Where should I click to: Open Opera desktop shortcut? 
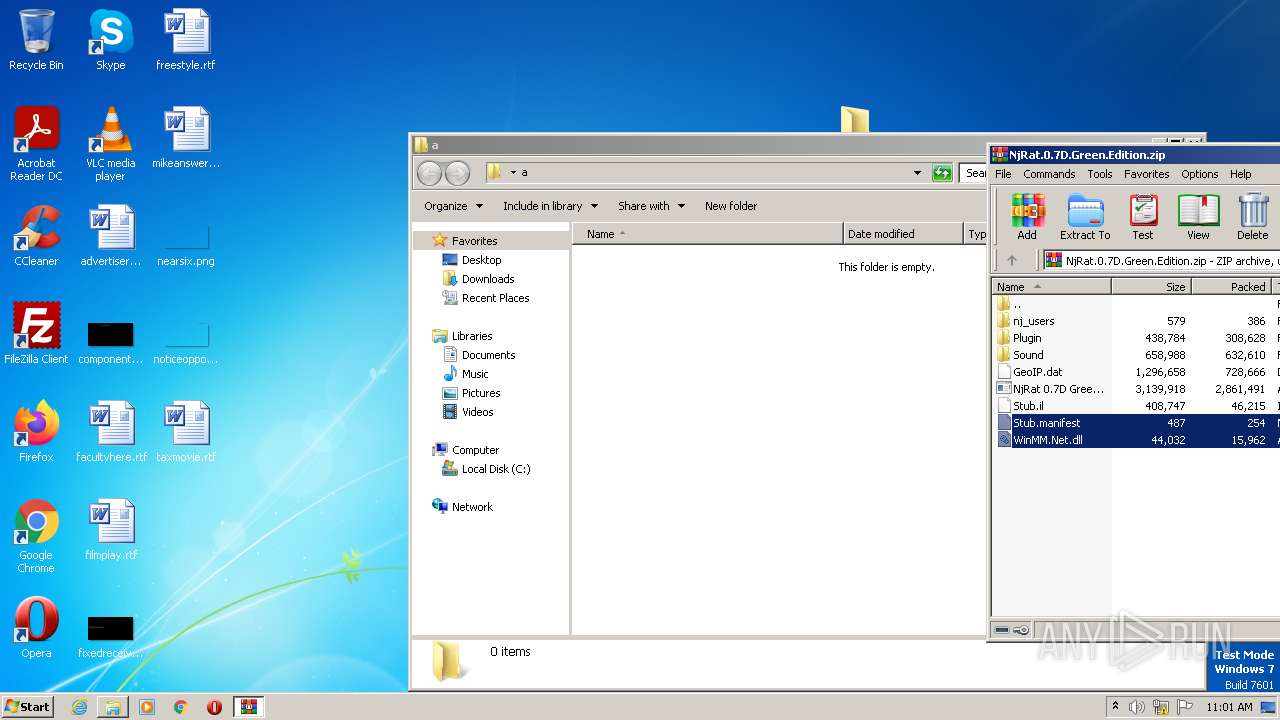36,628
